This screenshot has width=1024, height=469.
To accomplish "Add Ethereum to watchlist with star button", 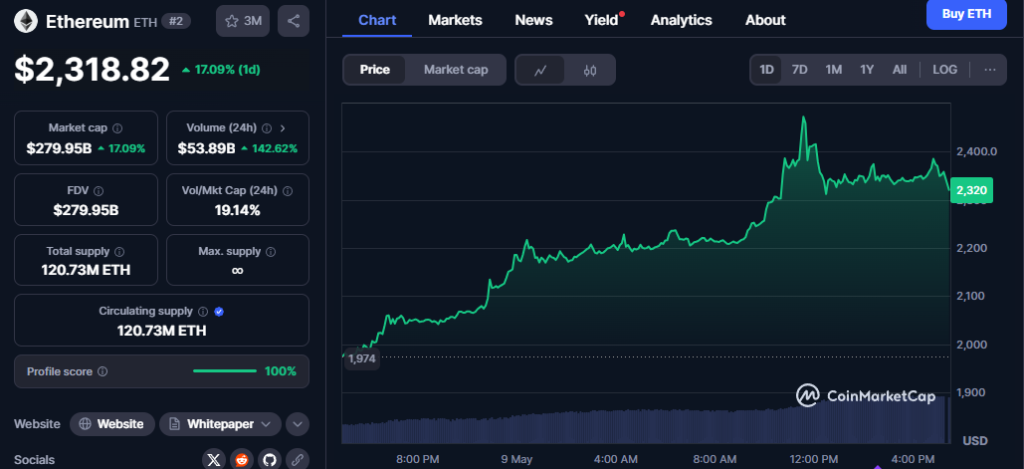I will 242,21.
